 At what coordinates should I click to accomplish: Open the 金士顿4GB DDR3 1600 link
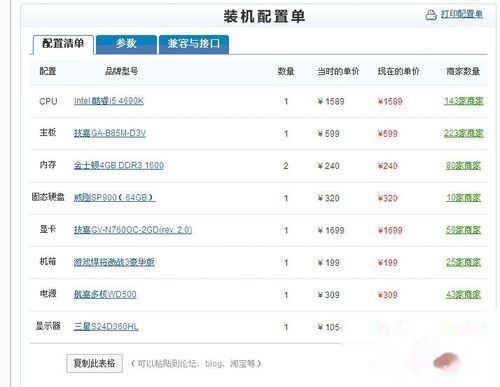click(x=119, y=165)
